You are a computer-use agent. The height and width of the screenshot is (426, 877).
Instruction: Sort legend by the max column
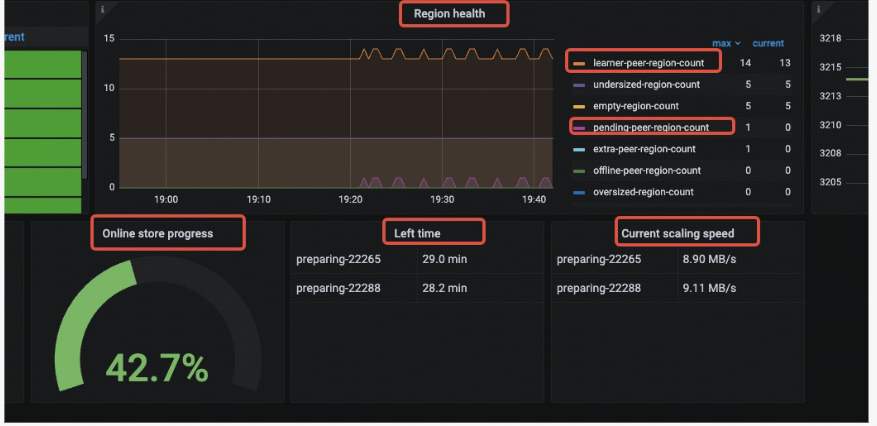point(726,43)
